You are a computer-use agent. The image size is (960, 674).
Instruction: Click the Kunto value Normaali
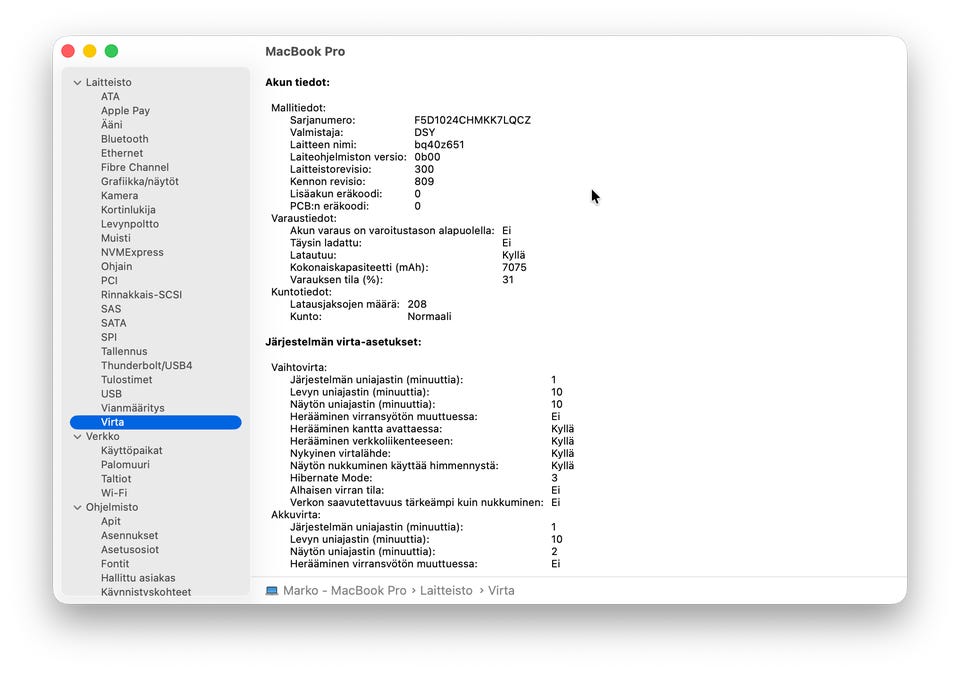pos(429,316)
